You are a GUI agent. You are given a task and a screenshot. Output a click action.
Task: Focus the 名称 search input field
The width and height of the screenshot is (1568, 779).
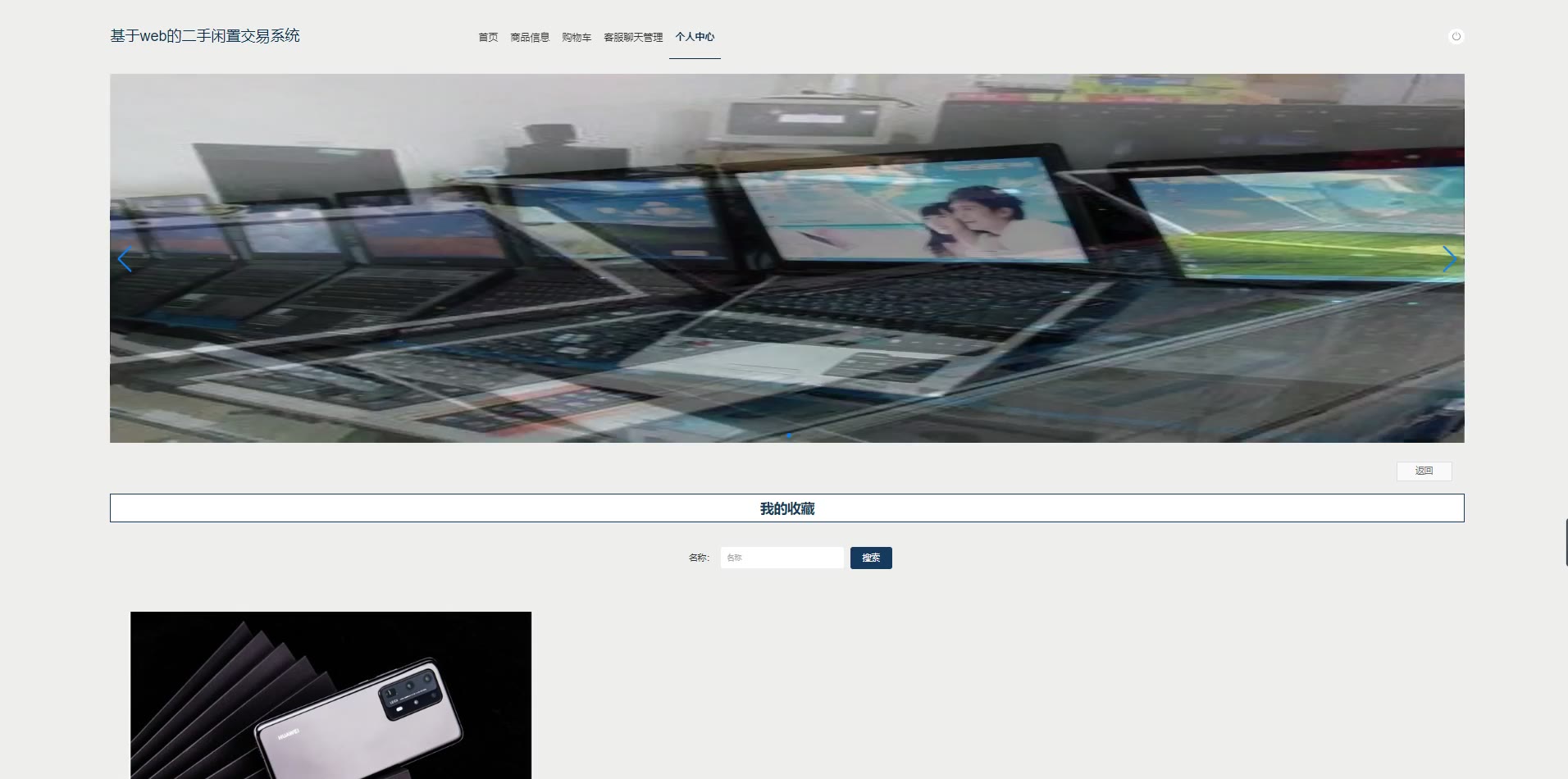pos(782,558)
